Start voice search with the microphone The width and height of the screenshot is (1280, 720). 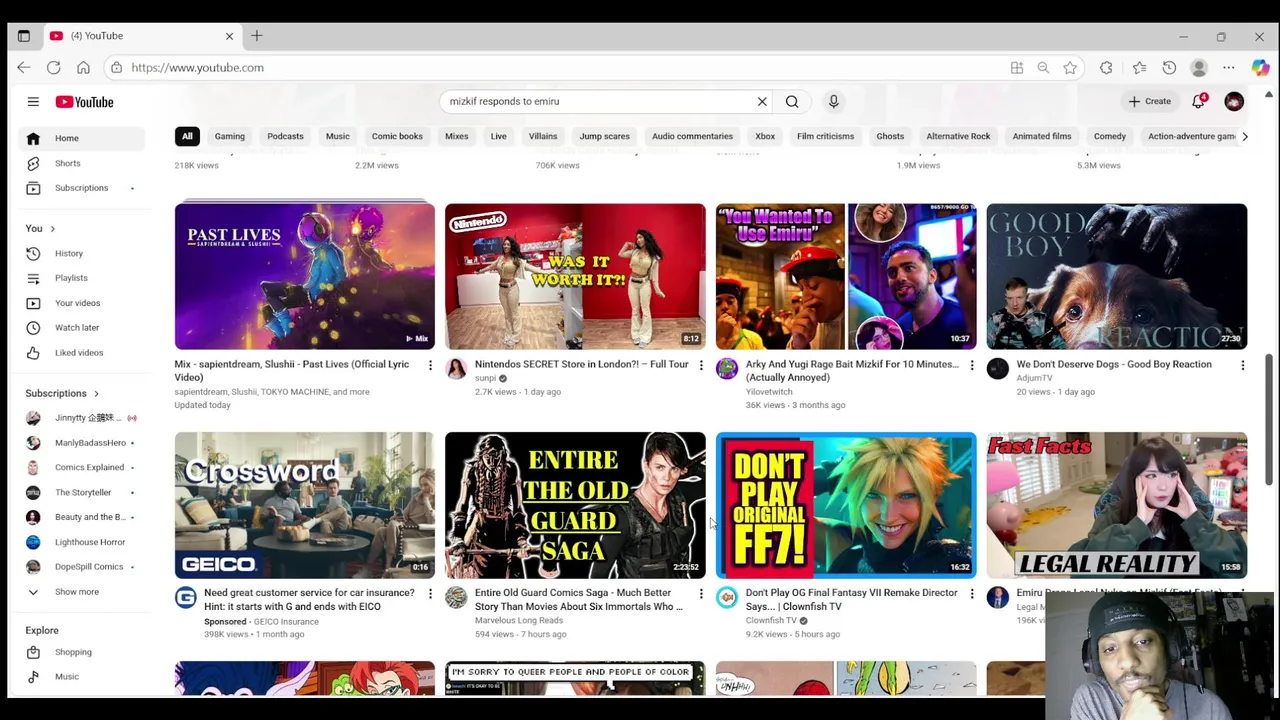point(833,101)
